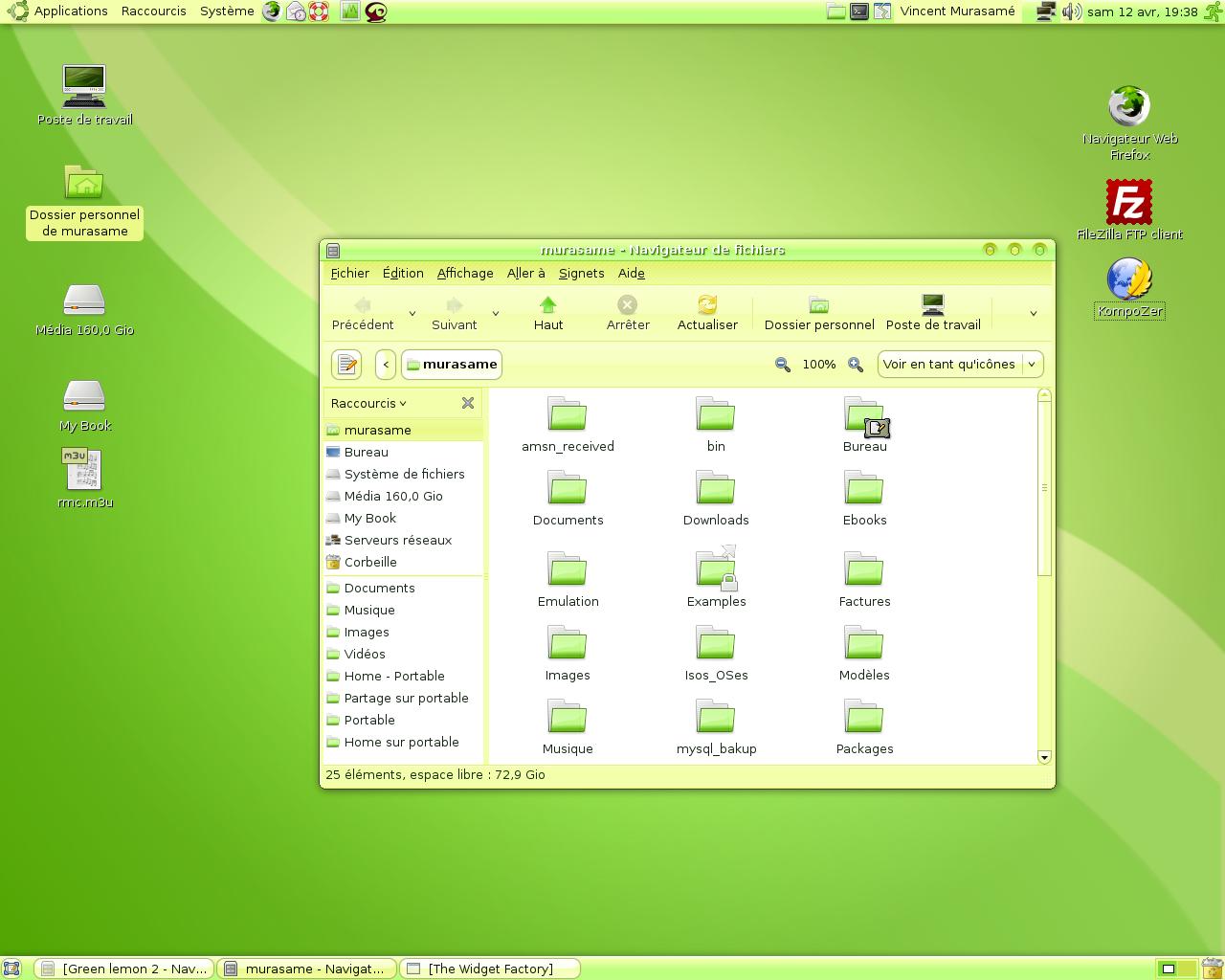The image size is (1225, 980).
Task: Select the Modèles folder icon
Action: pos(864,643)
